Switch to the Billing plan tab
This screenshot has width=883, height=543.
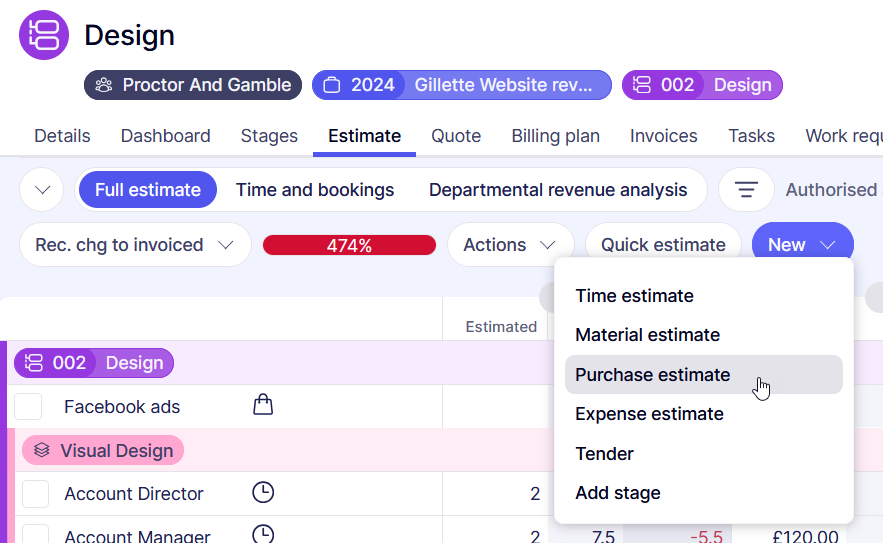(x=555, y=136)
